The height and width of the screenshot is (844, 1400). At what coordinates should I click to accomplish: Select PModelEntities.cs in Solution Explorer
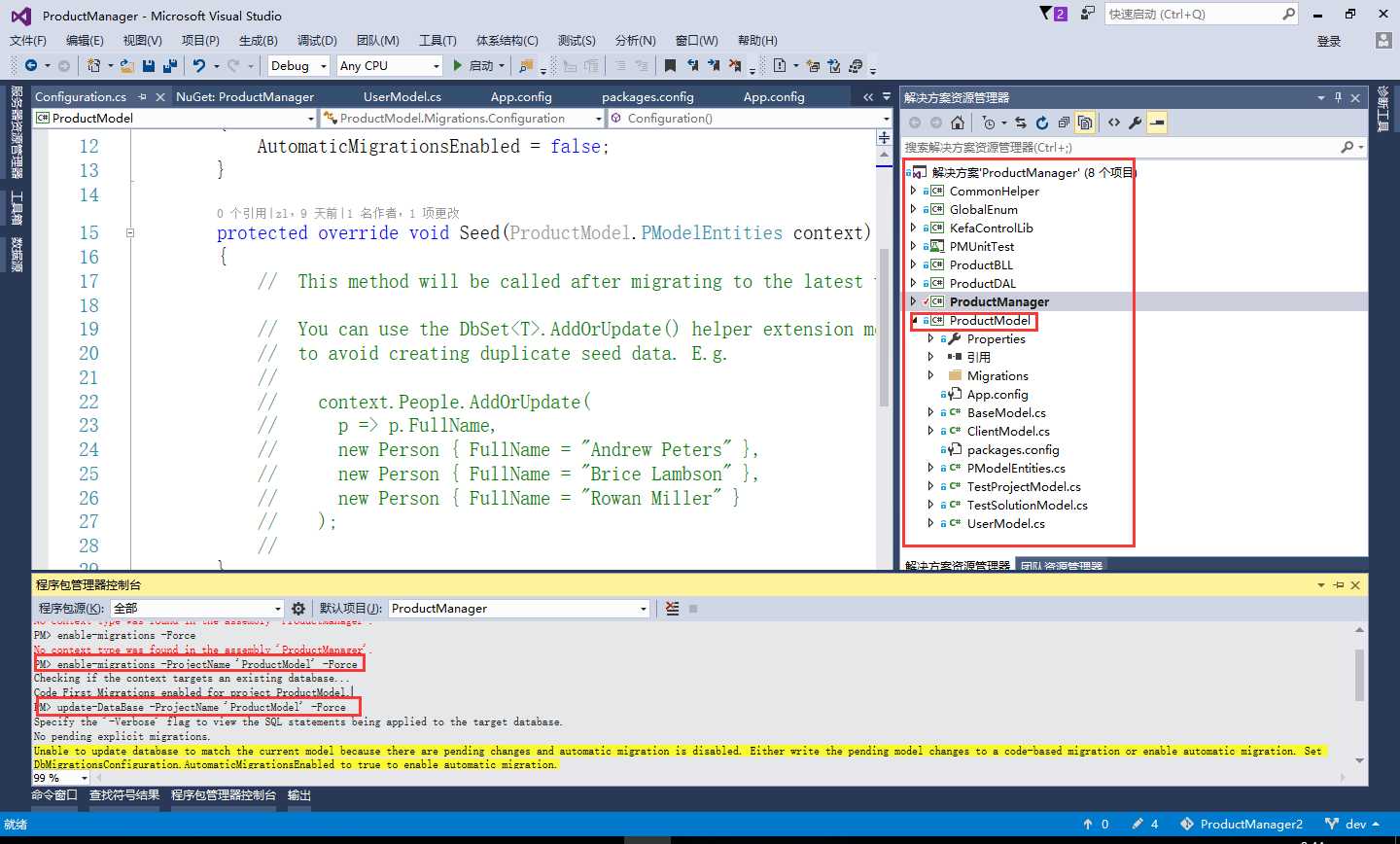coord(1016,468)
